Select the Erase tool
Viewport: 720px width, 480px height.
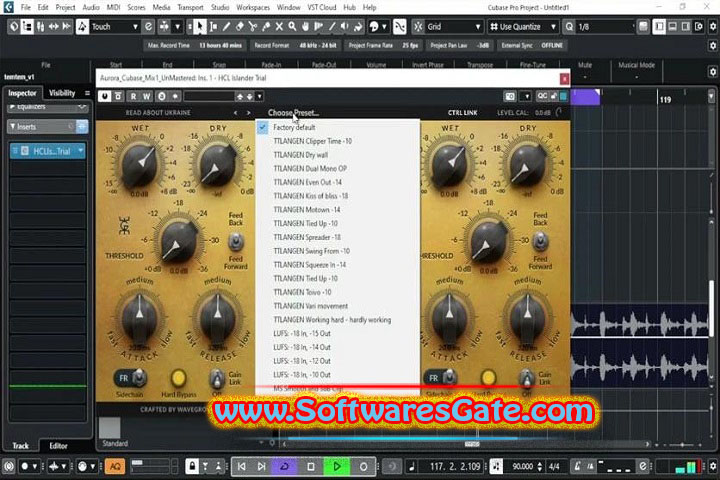coord(239,27)
